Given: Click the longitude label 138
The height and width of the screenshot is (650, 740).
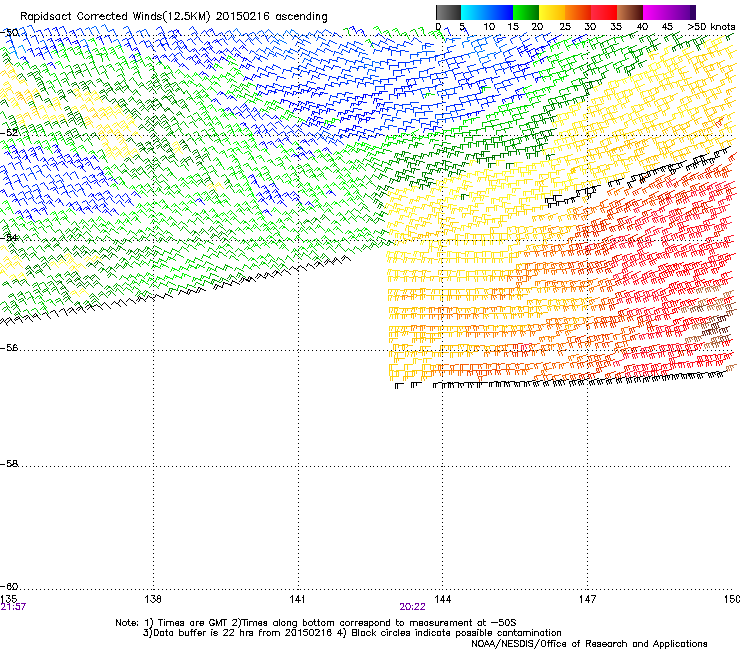Looking at the screenshot, I should 153,599.
